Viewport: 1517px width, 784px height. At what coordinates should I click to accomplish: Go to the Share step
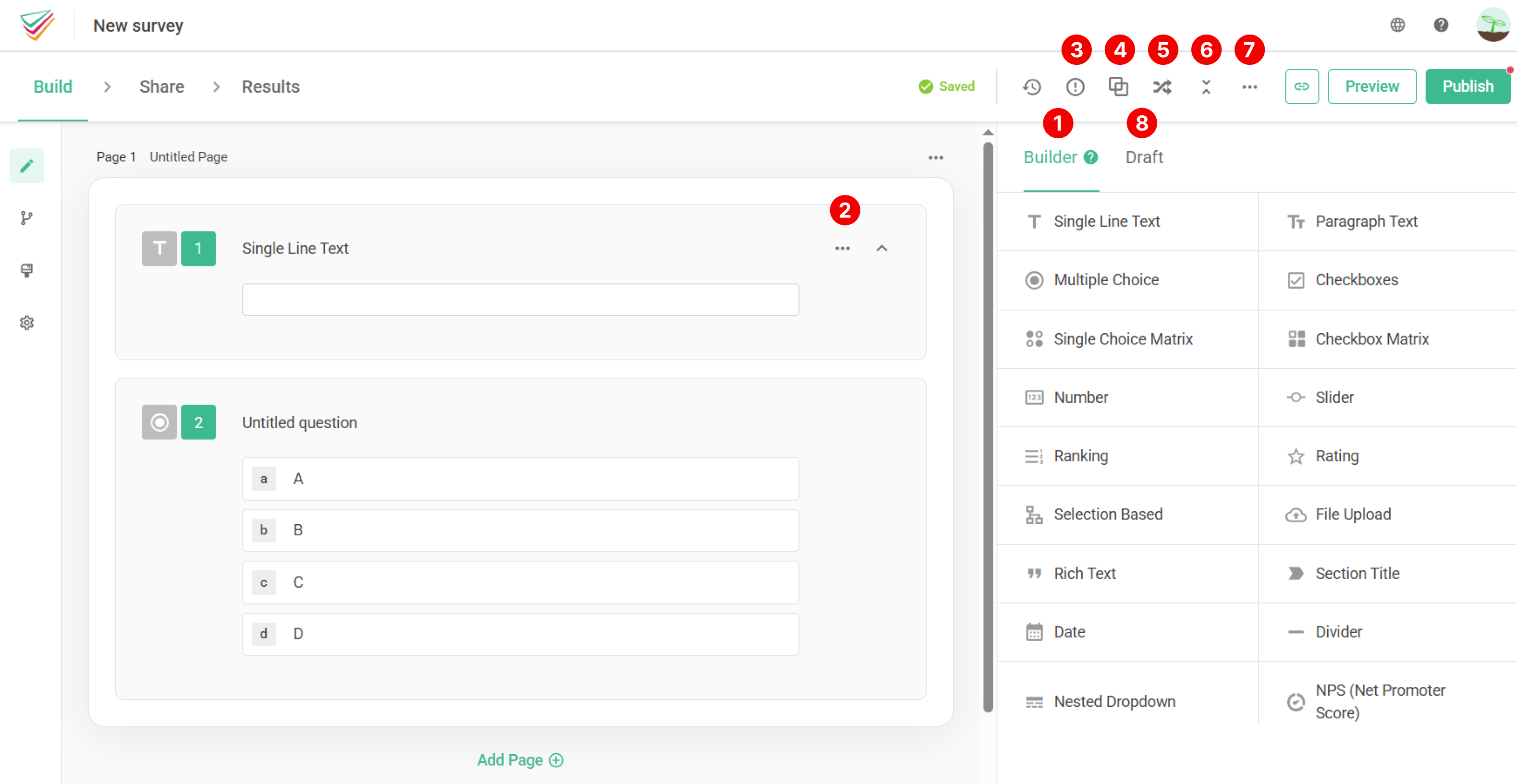pos(161,87)
